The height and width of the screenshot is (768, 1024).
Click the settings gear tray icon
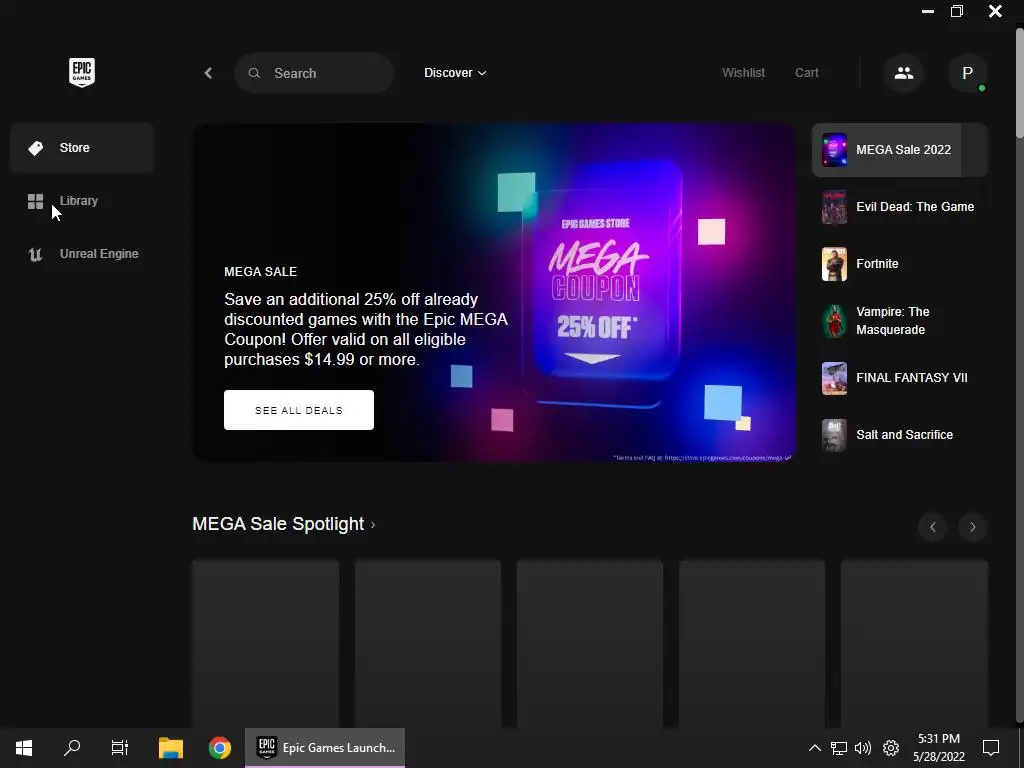tap(891, 748)
